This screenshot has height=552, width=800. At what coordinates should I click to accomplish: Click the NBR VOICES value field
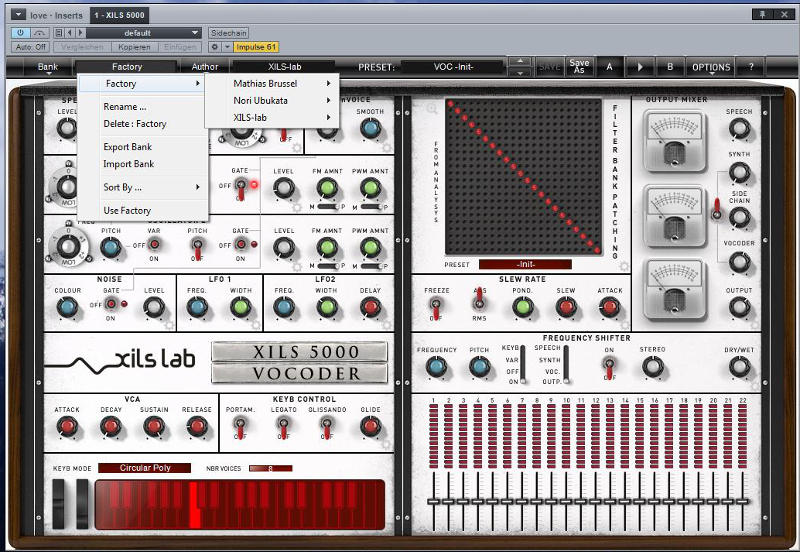tap(270, 468)
